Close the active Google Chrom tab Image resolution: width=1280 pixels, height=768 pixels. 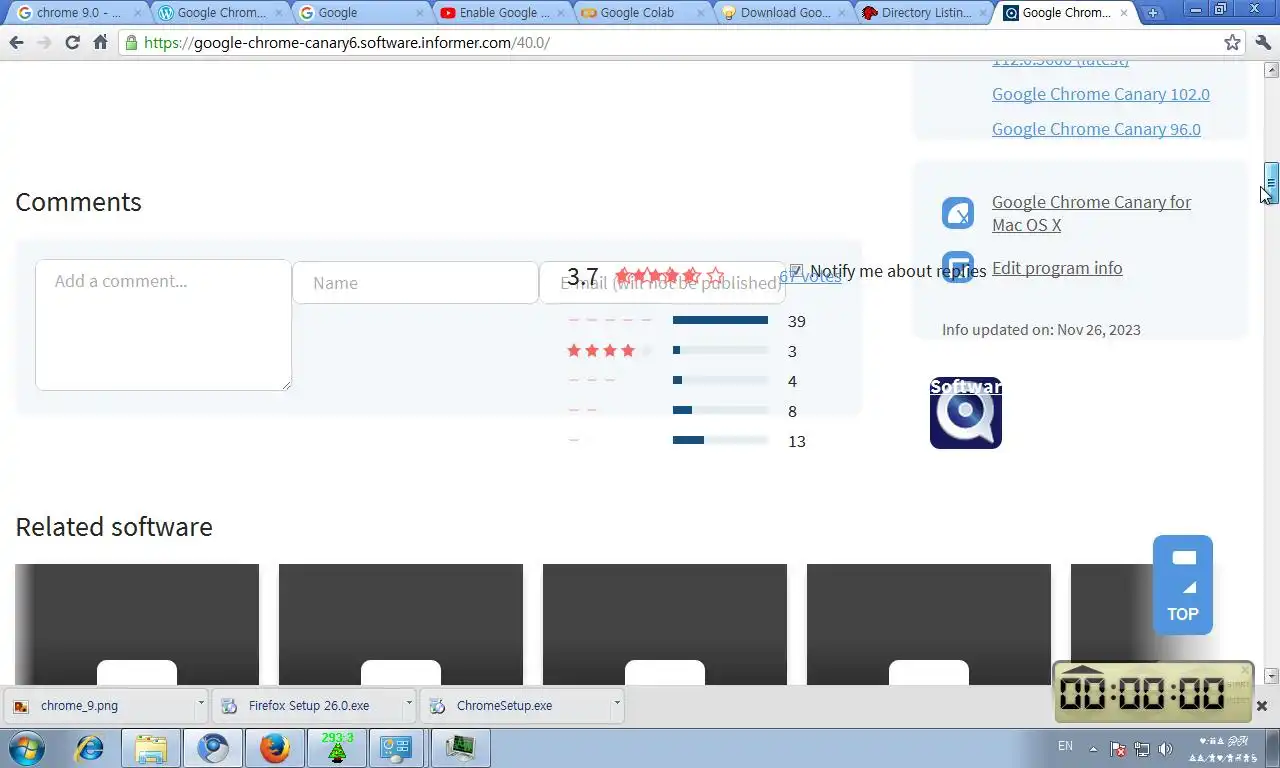[1123, 13]
